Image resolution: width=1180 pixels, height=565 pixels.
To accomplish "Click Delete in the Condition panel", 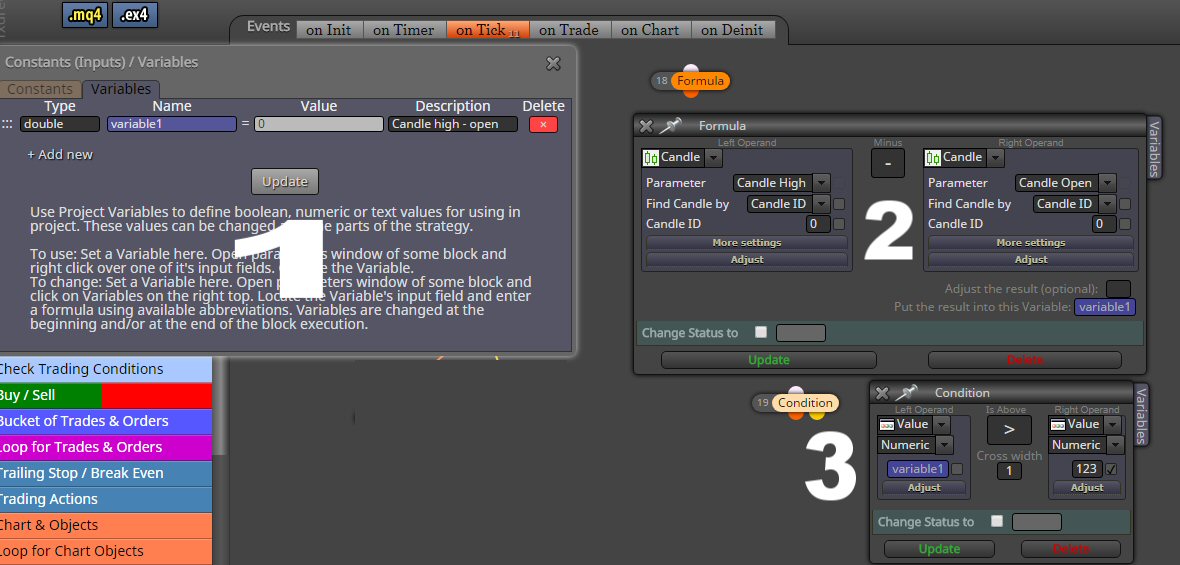I will pos(1070,548).
